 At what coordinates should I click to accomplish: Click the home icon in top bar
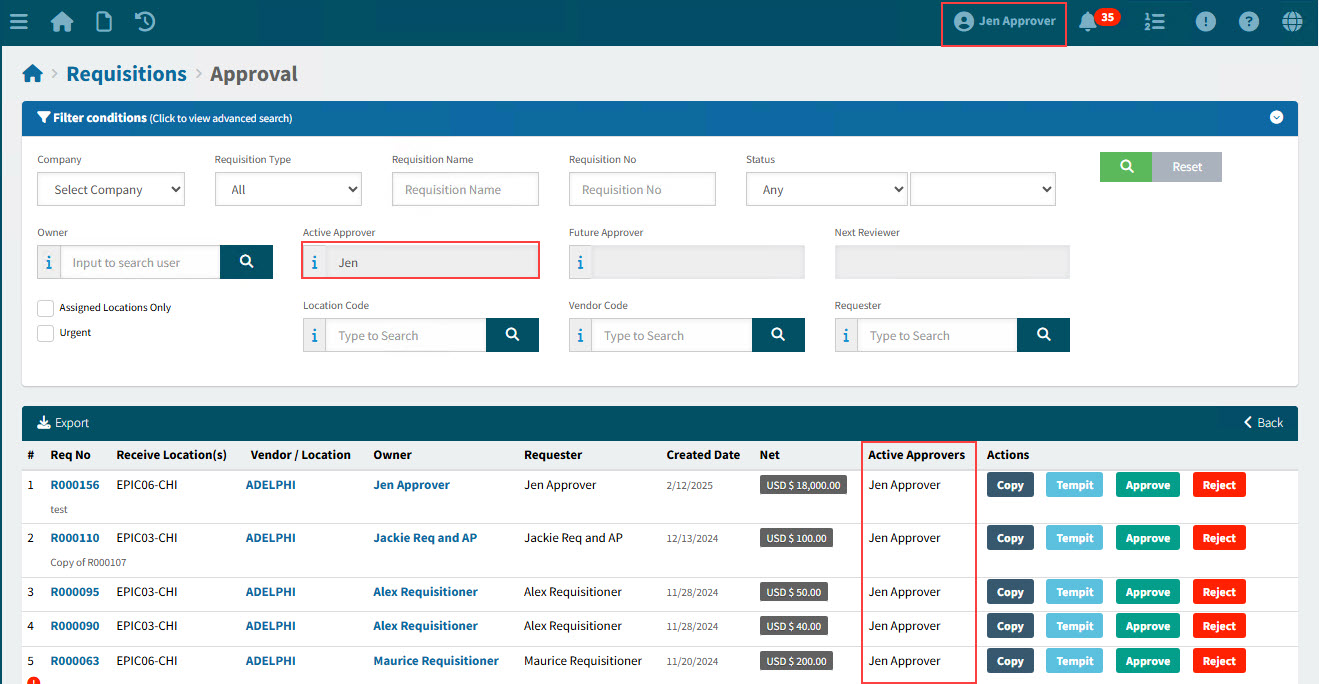[62, 21]
